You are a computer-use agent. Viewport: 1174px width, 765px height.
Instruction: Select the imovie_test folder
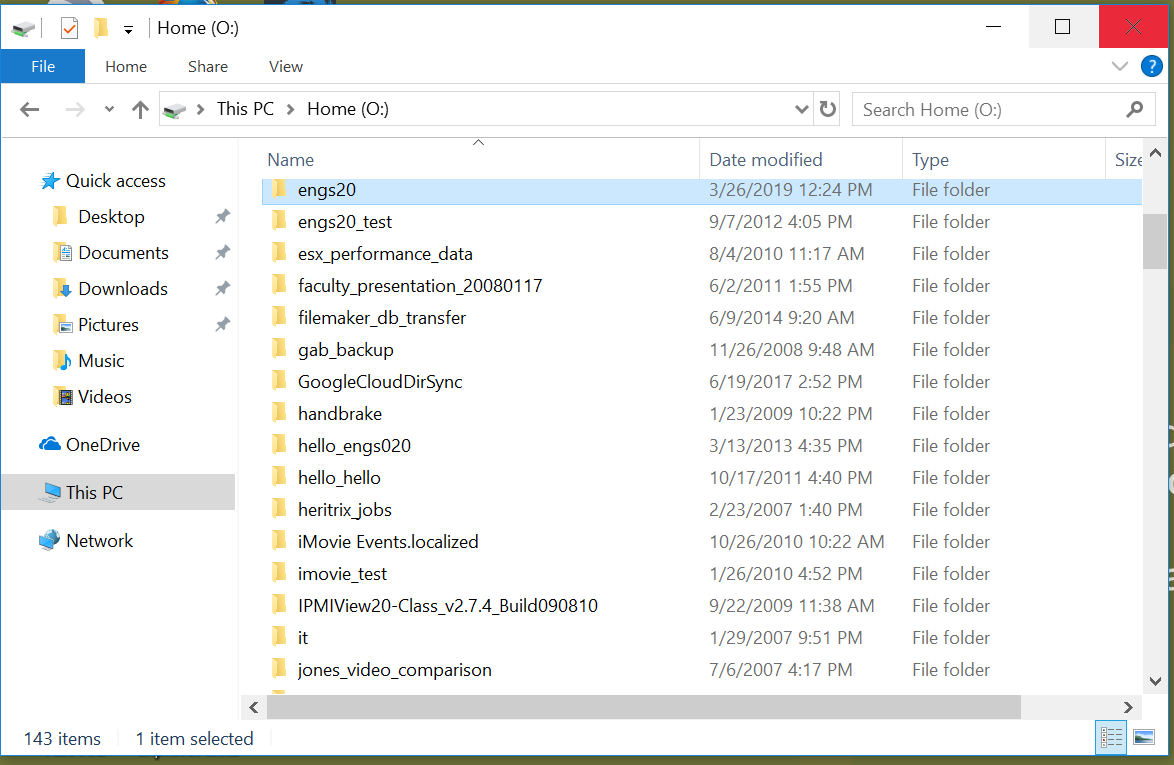[x=702, y=574]
